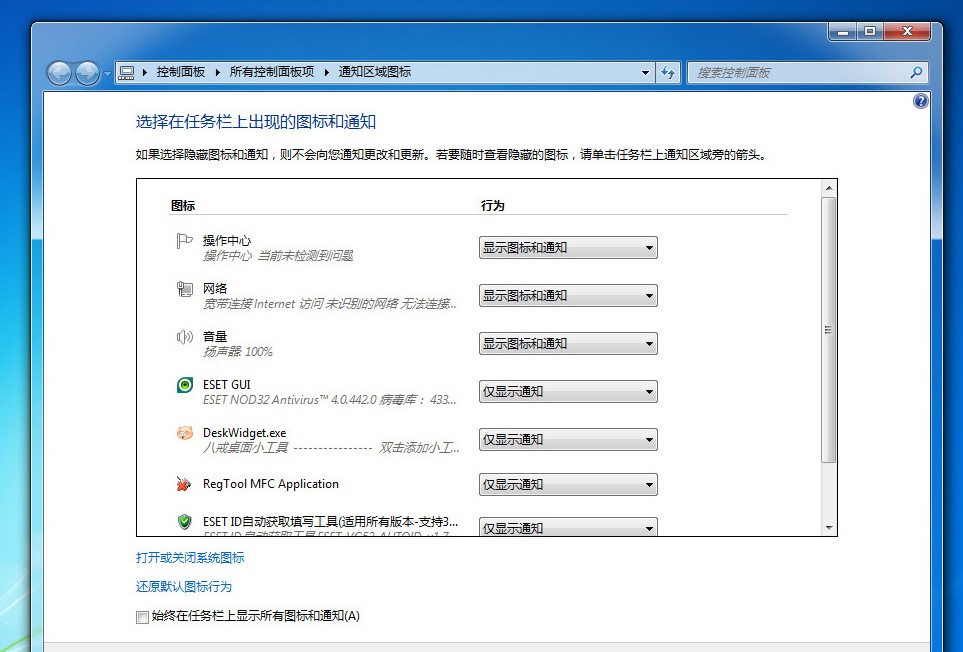Open help with the question mark icon

(x=921, y=101)
